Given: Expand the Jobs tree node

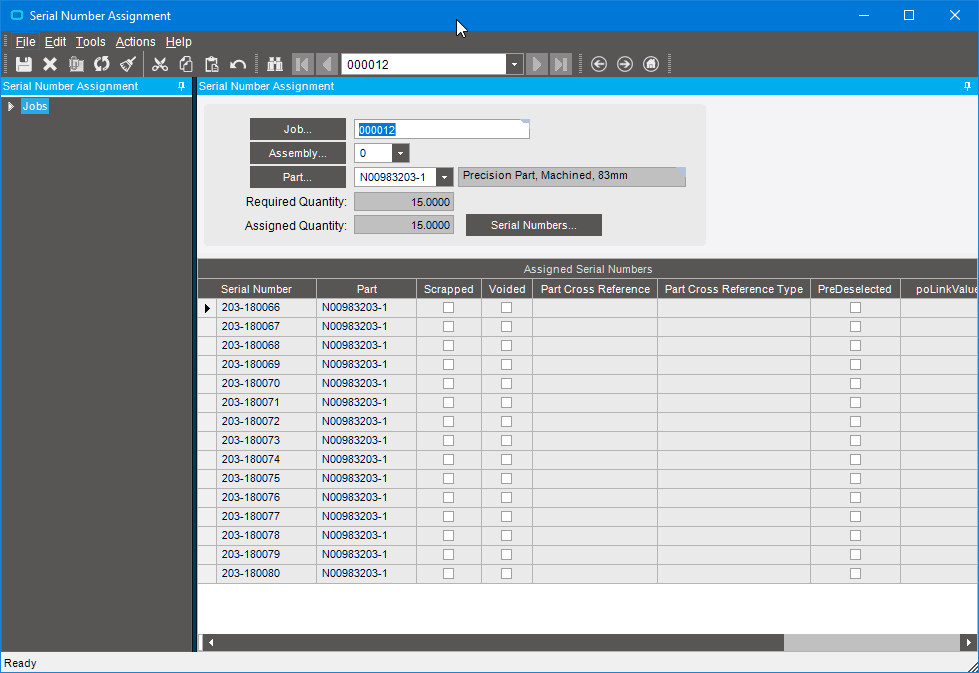Looking at the screenshot, I should tap(11, 107).
